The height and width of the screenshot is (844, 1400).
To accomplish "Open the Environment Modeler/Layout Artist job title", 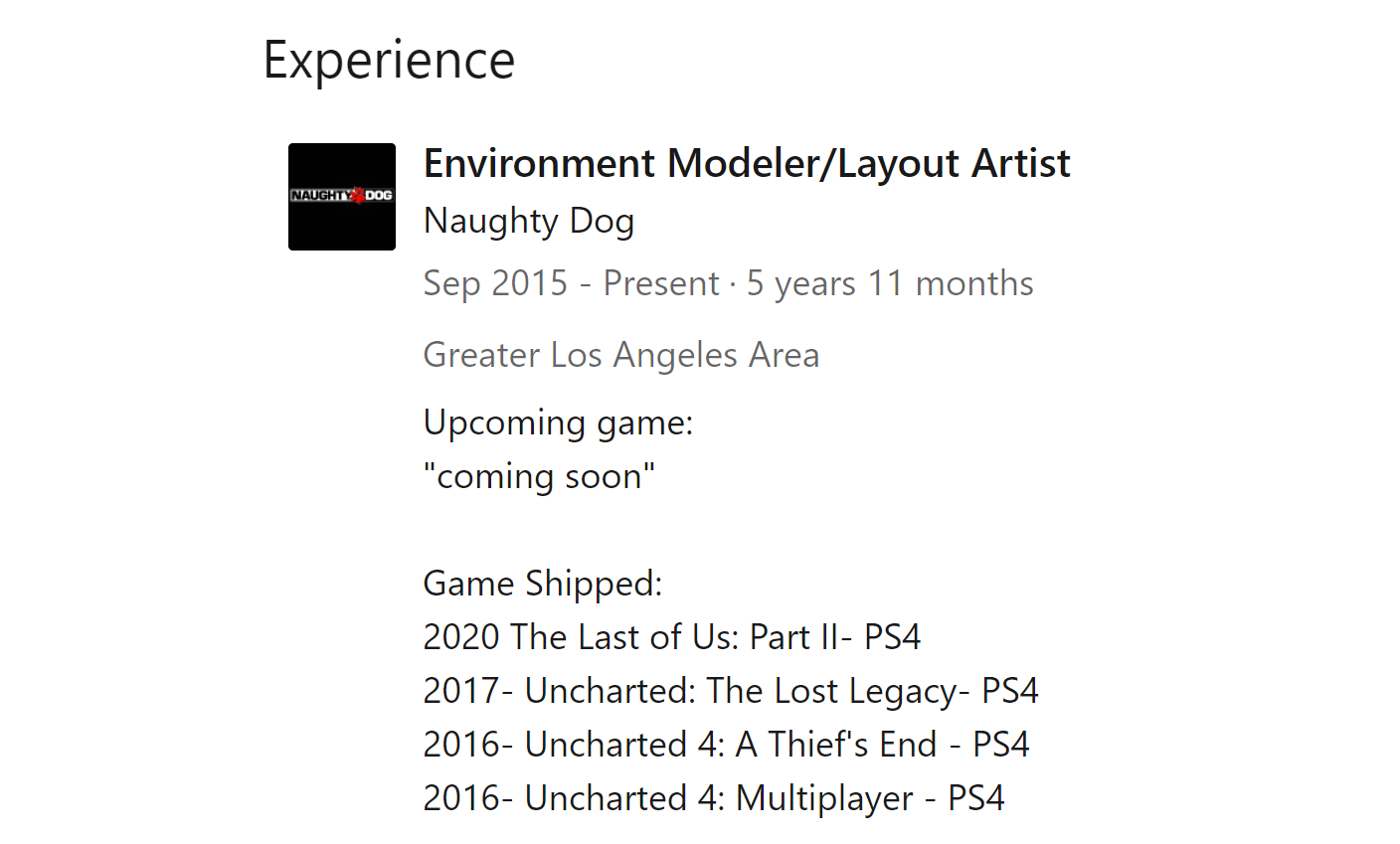I will click(747, 164).
